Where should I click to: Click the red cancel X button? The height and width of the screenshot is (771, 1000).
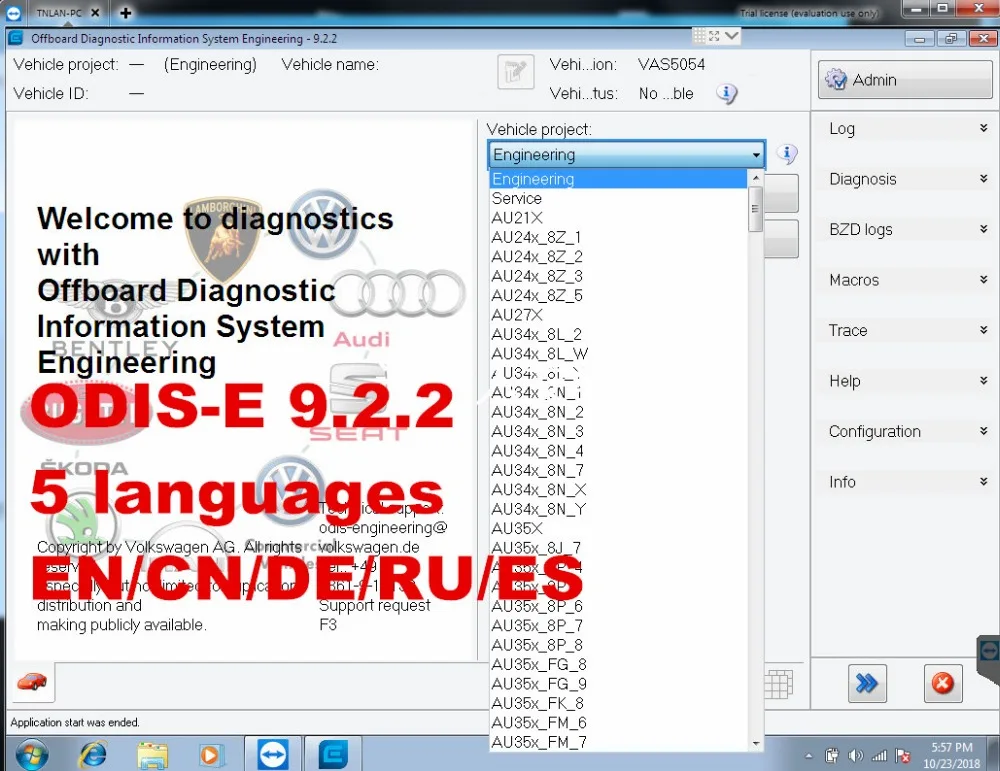(x=943, y=684)
